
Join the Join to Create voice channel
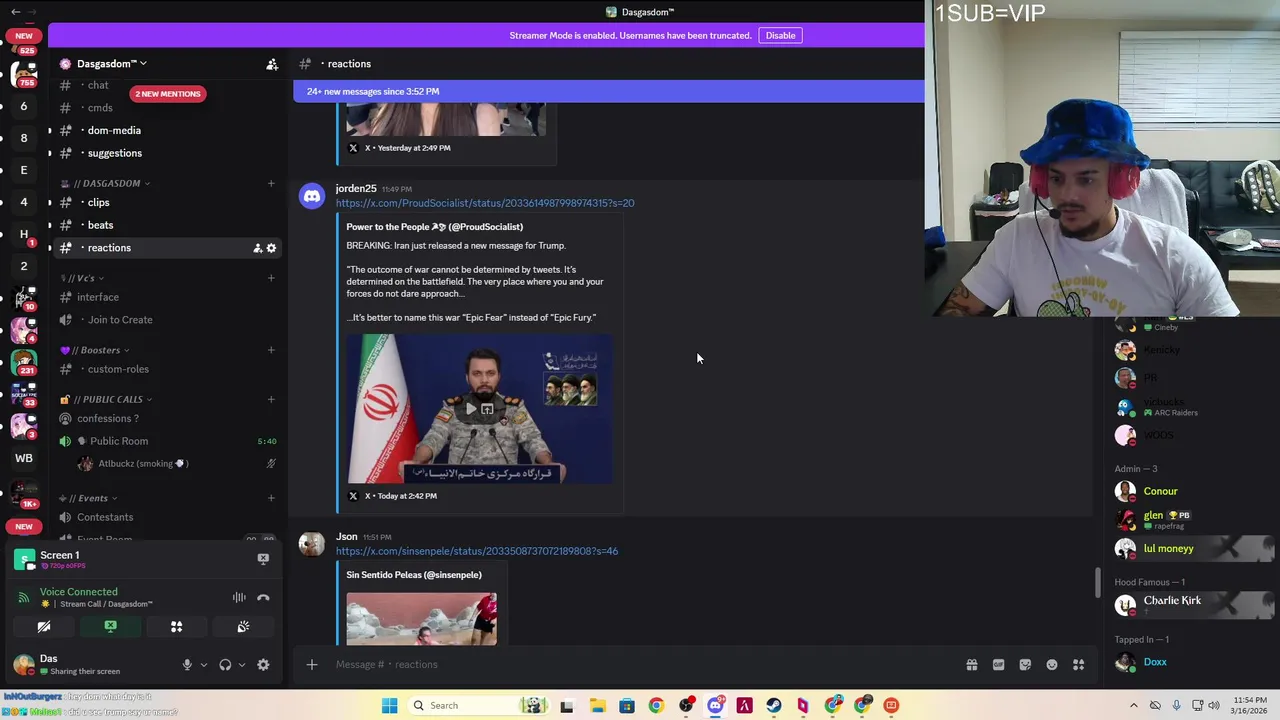click(x=119, y=320)
